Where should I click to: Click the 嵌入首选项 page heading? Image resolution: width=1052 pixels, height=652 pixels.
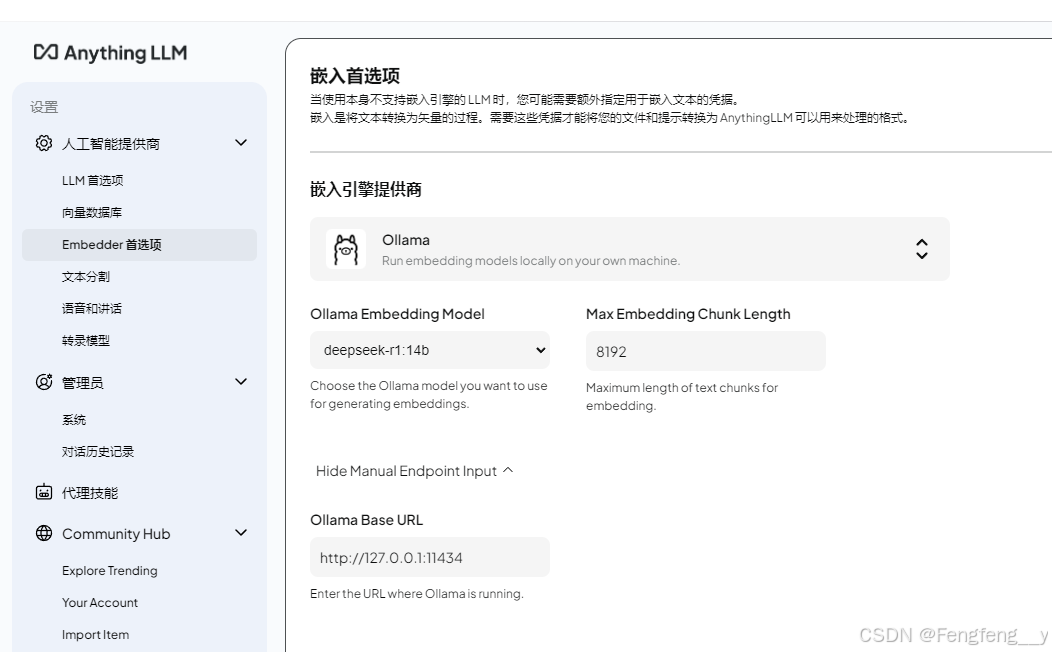[x=355, y=76]
